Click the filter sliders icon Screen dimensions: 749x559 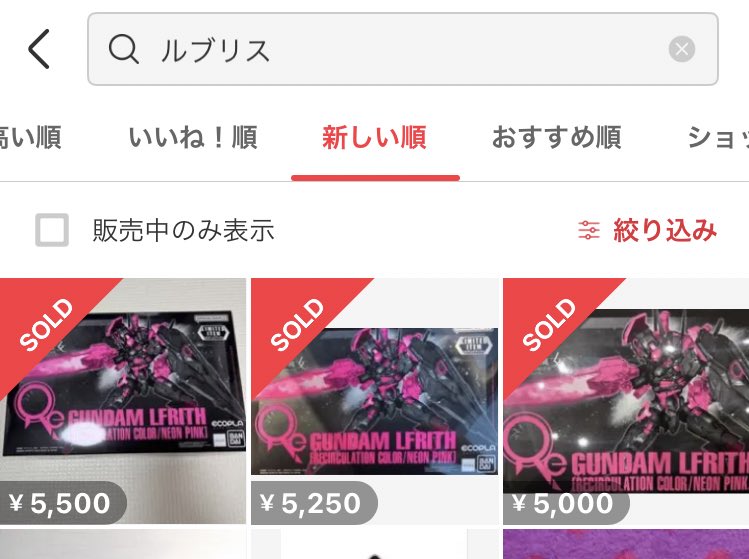tap(589, 230)
